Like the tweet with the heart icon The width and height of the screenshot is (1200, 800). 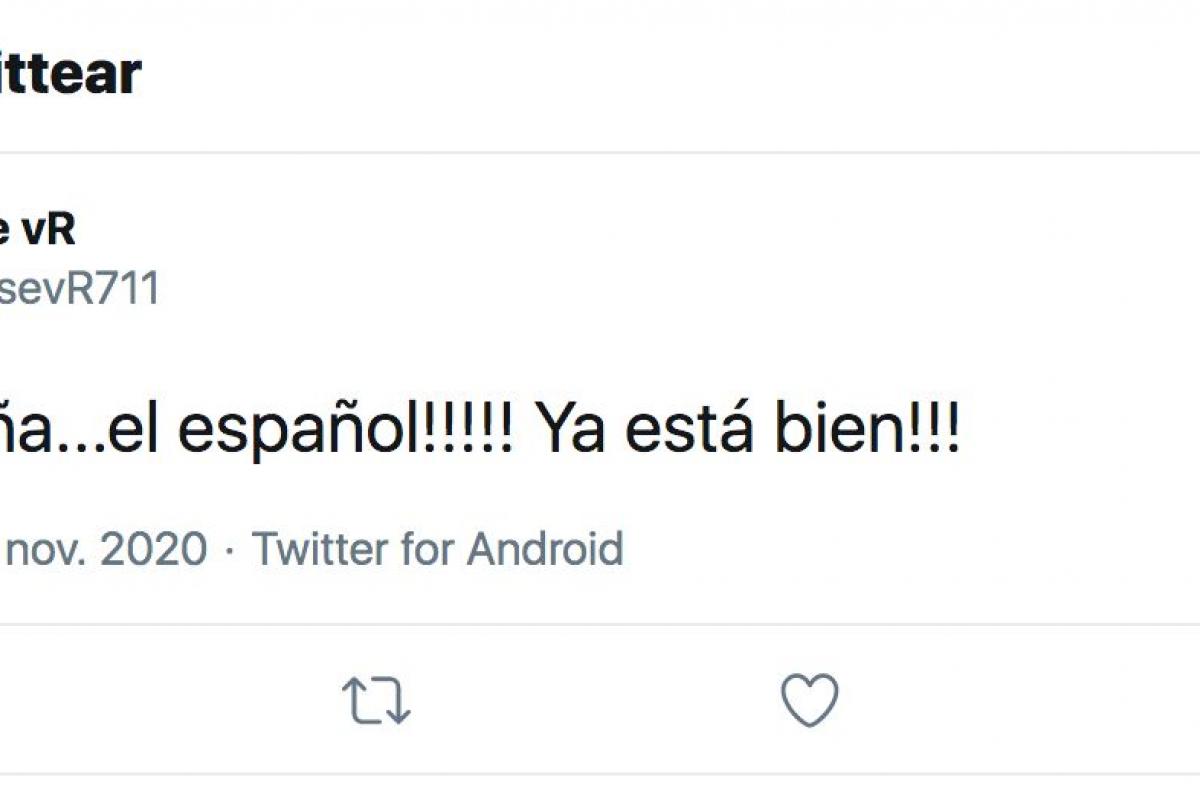pos(809,700)
